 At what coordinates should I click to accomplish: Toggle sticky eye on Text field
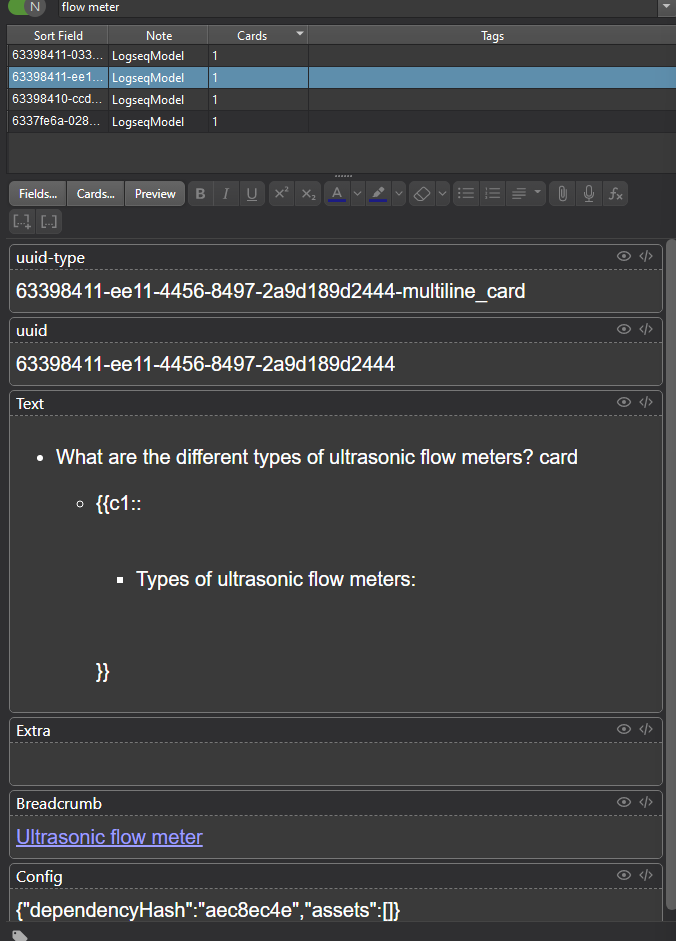coord(624,402)
